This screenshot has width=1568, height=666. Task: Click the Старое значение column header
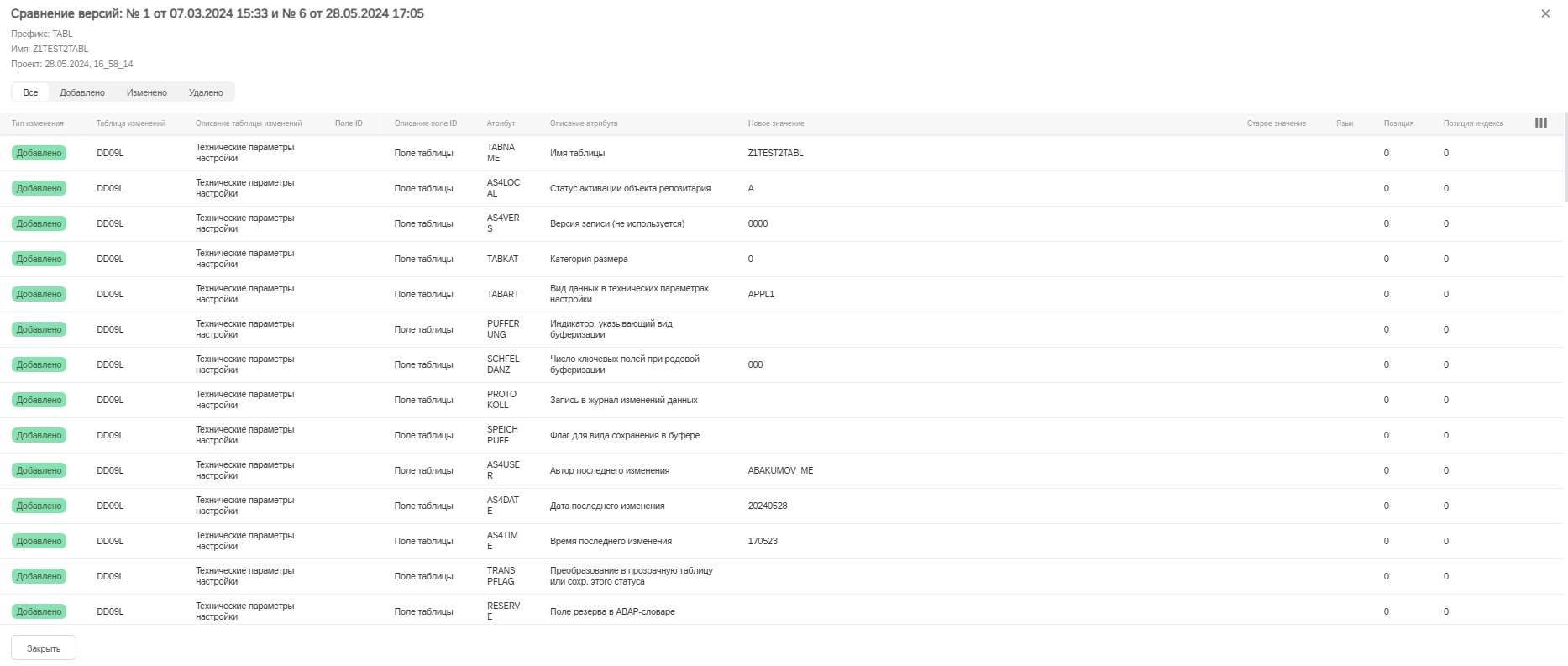[x=1276, y=123]
